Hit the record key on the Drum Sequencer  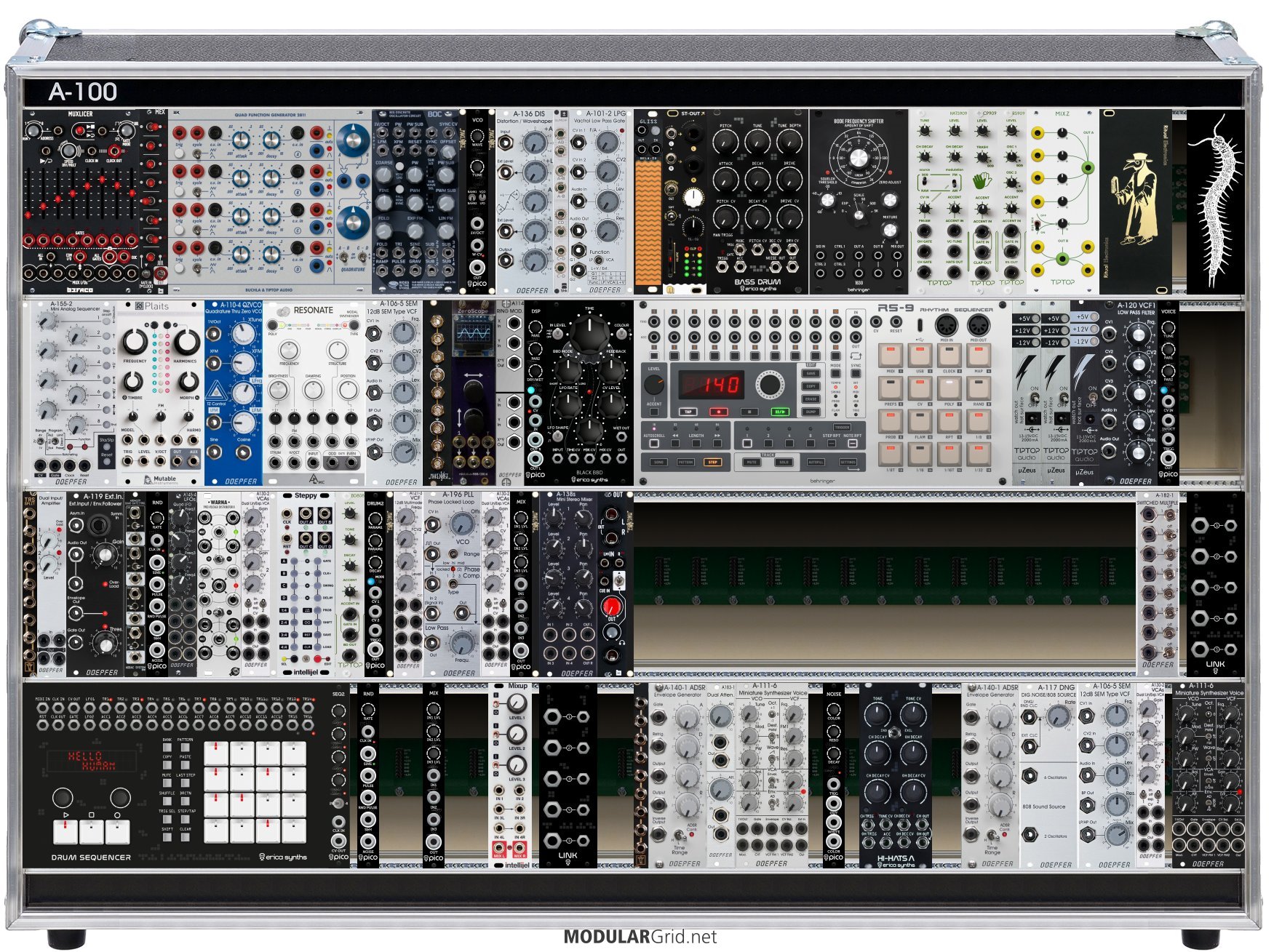tap(117, 831)
